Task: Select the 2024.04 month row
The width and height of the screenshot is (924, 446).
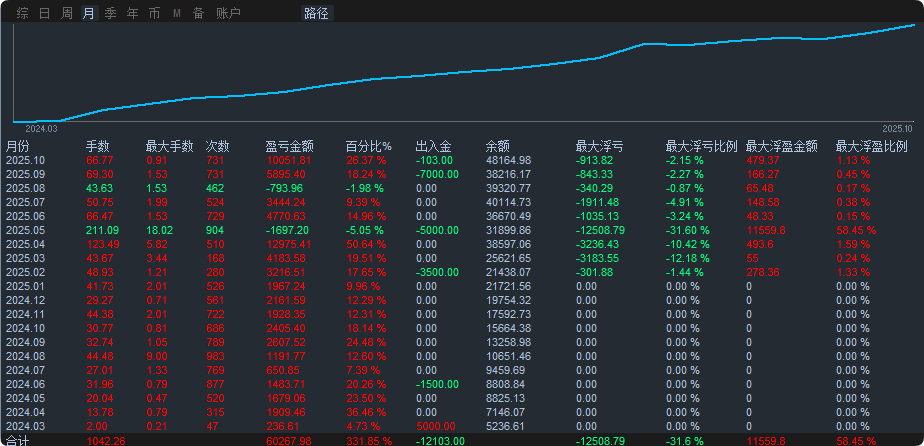Action: tap(462, 412)
